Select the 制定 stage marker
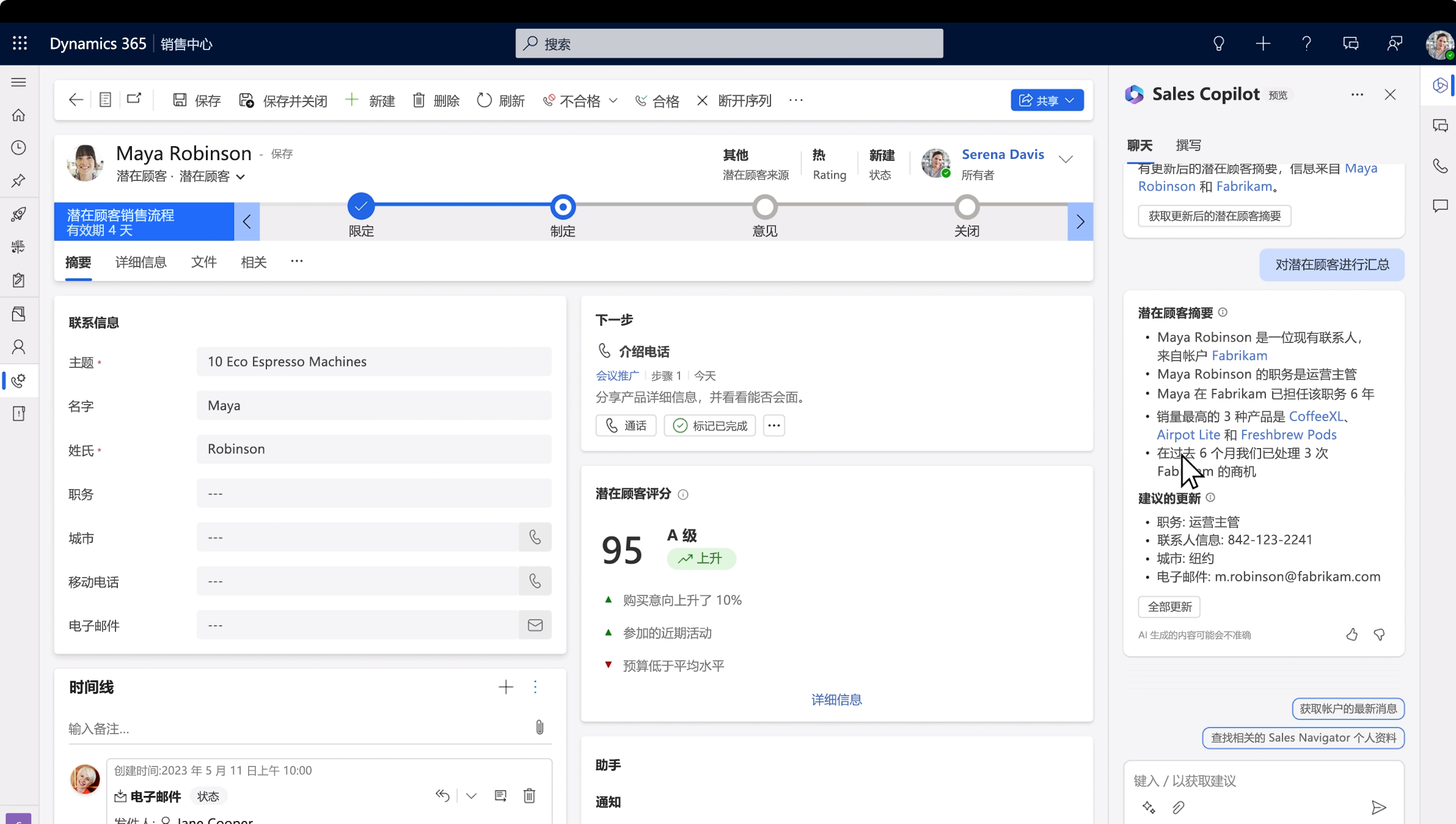This screenshot has width=1456, height=824. [563, 207]
